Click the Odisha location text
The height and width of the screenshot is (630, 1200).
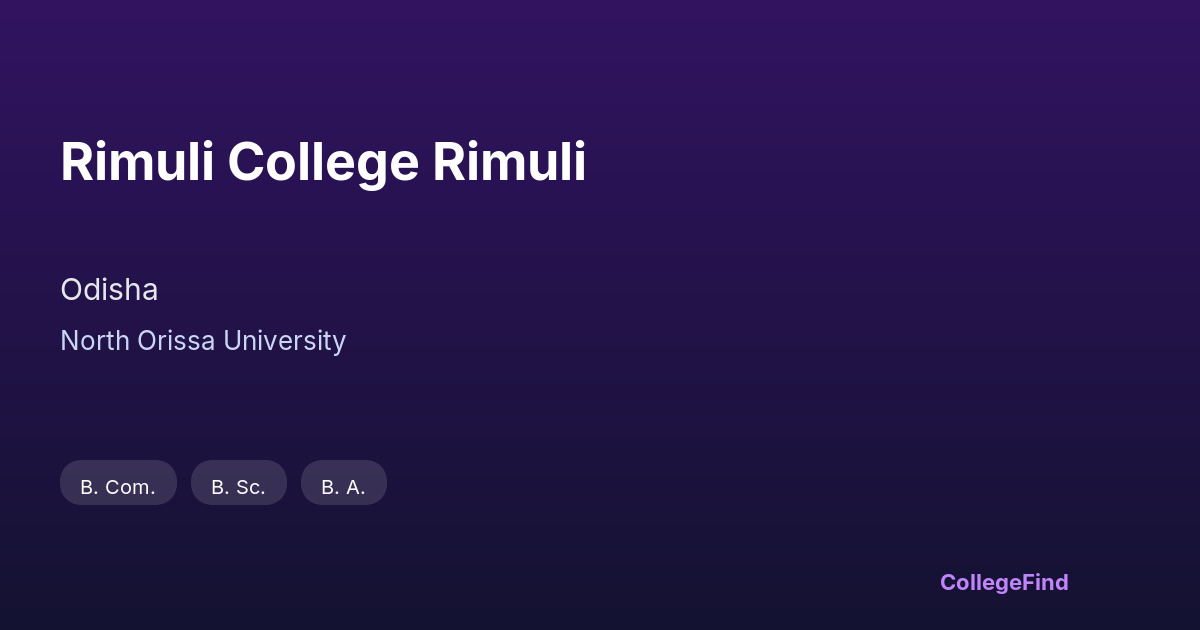(109, 290)
